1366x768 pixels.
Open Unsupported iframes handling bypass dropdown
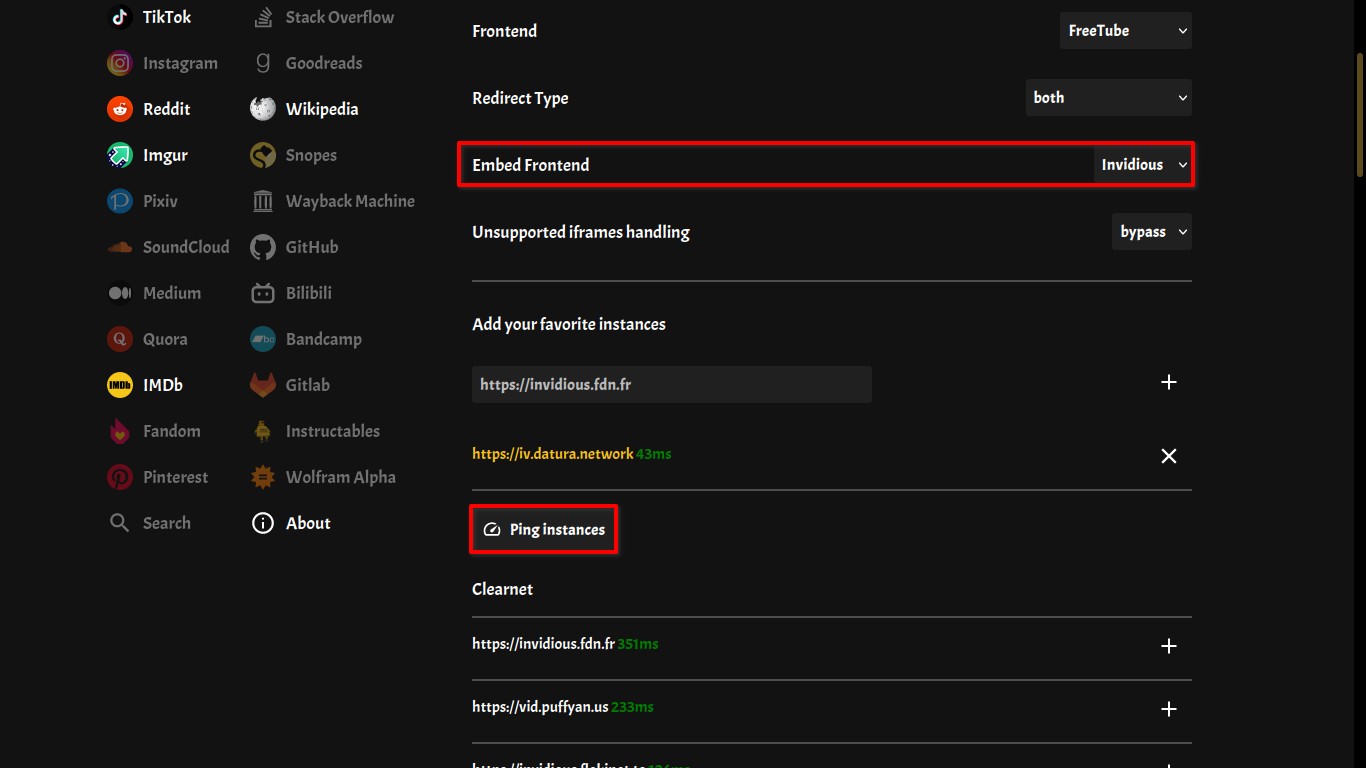(1152, 232)
